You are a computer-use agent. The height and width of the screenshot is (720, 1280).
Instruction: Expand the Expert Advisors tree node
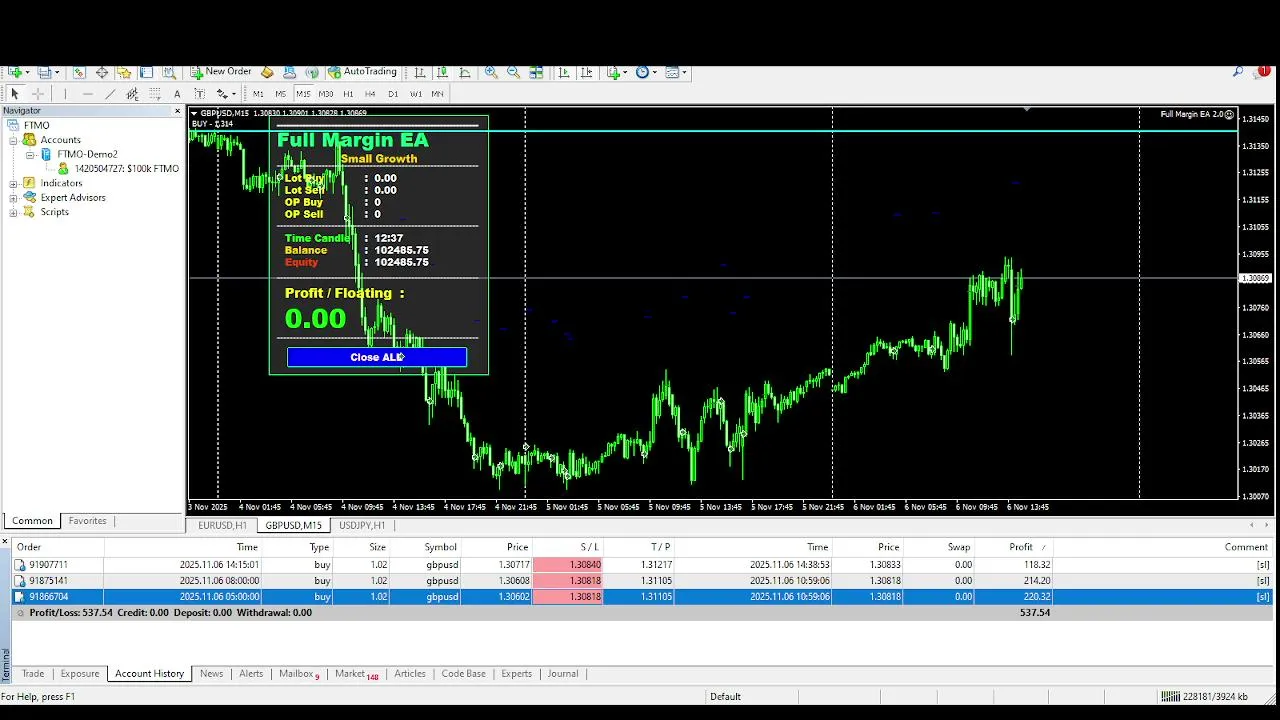click(14, 198)
